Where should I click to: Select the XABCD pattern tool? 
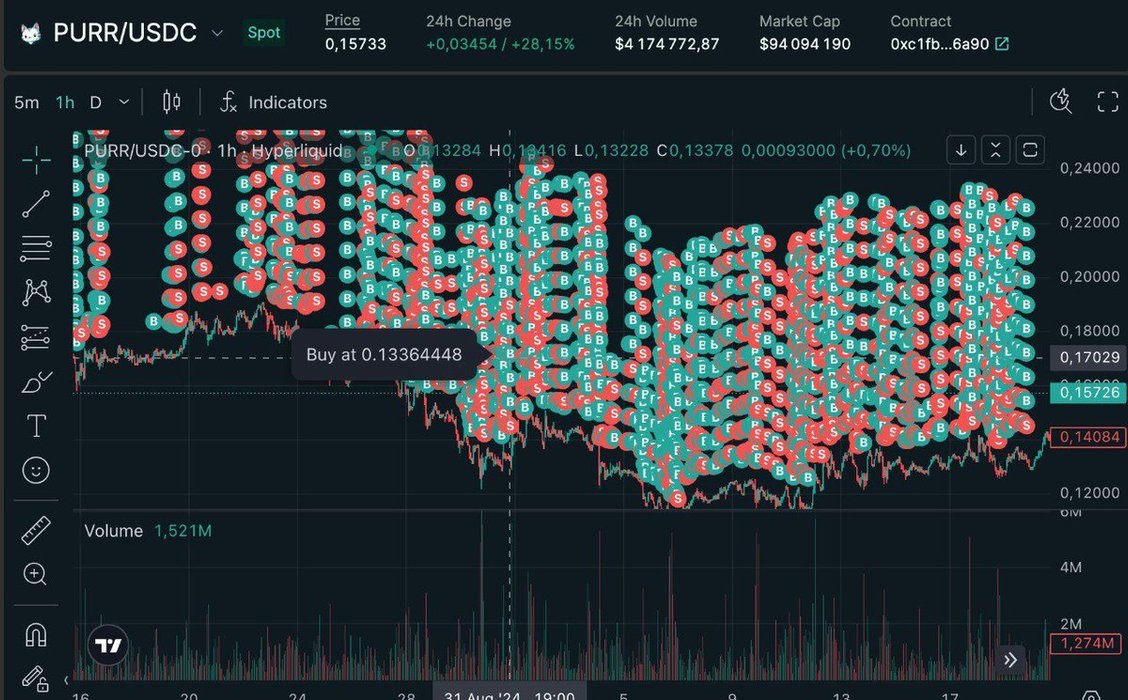tap(36, 293)
